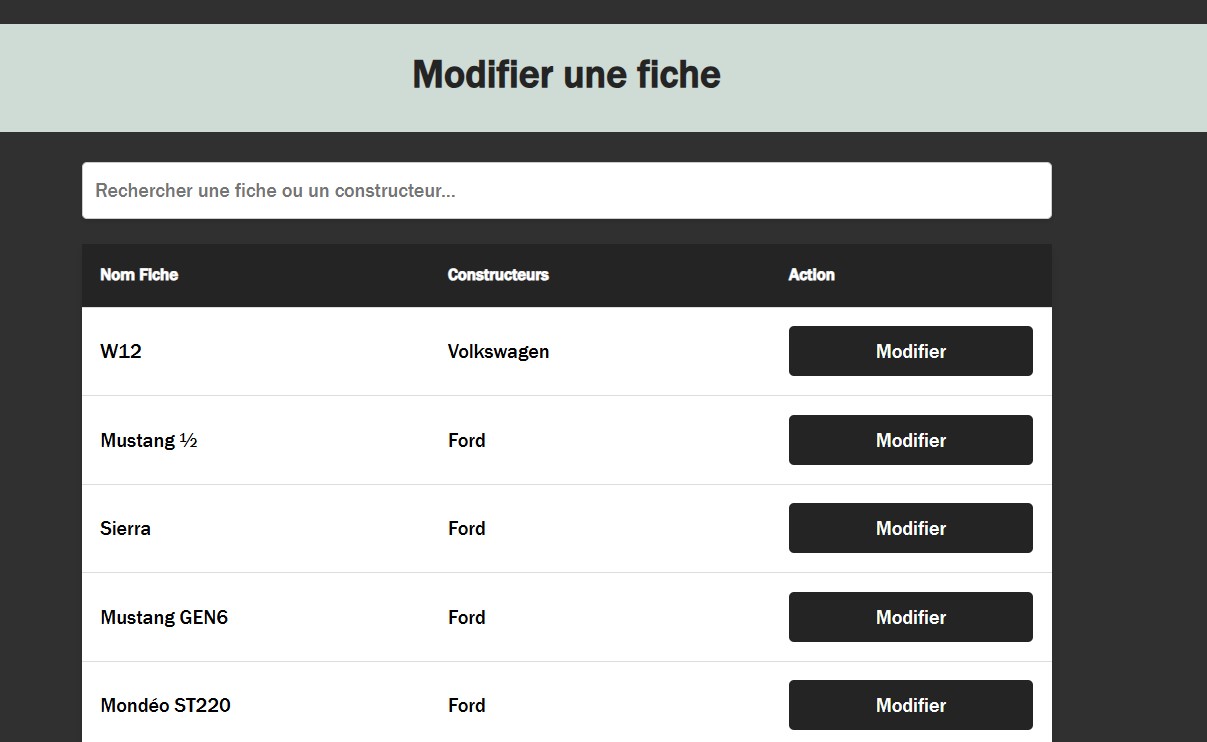Click the Mustang ½ fiche name
The height and width of the screenshot is (742, 1207).
point(149,441)
